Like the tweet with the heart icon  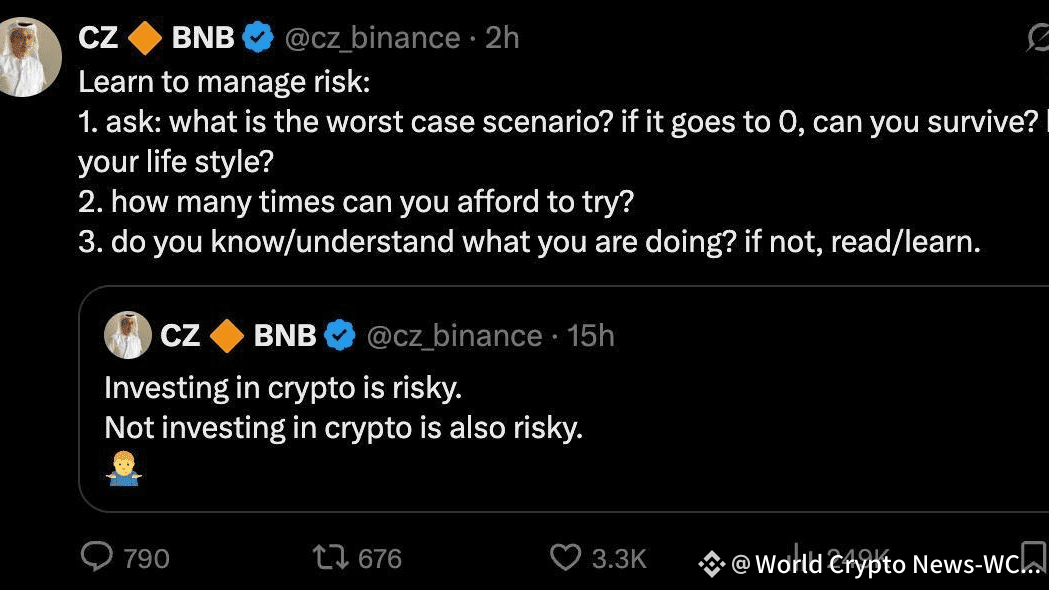[x=565, y=557]
